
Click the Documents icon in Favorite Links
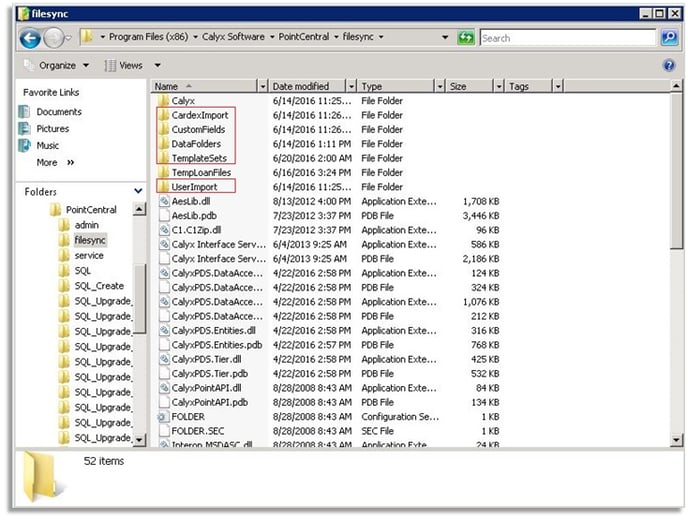tap(25, 111)
